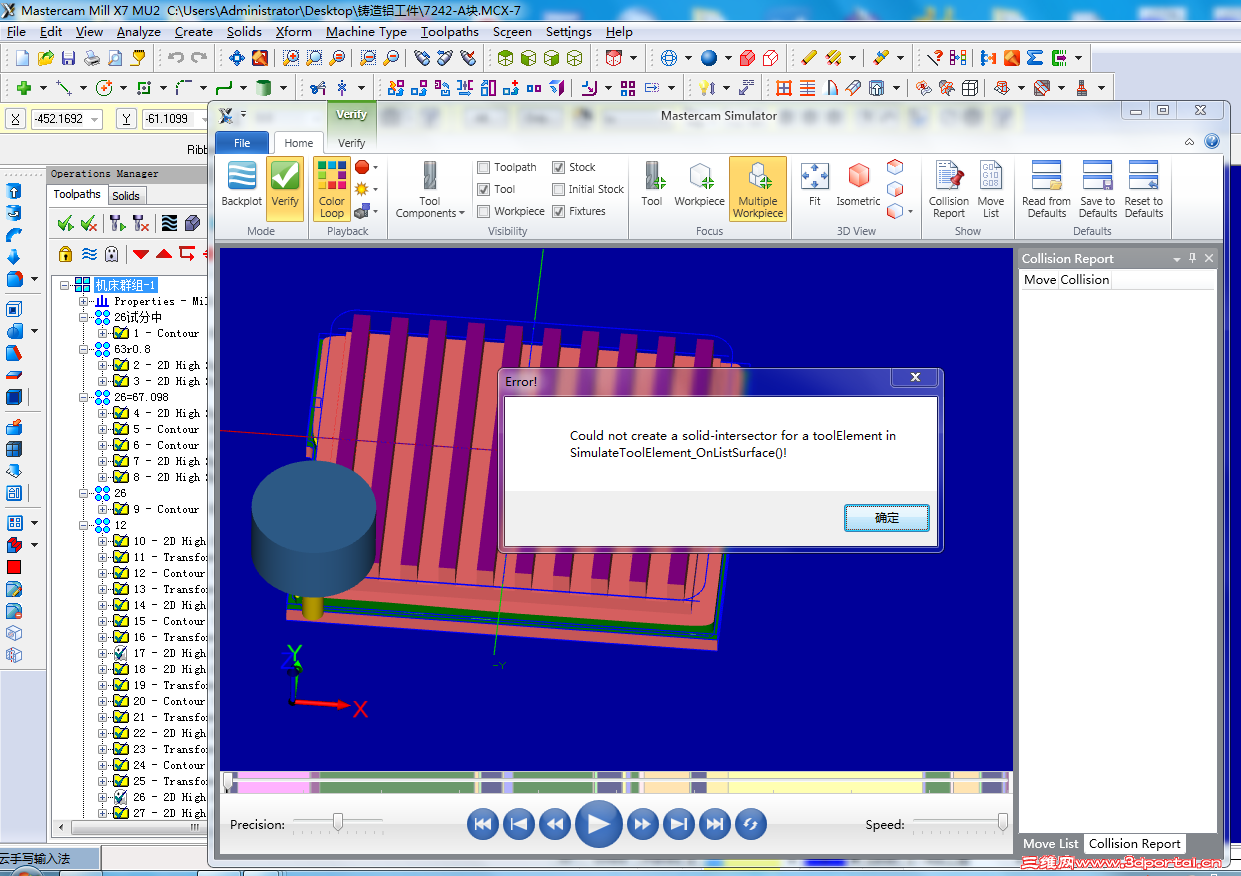Fit the 3D view
The height and width of the screenshot is (876, 1241).
(815, 185)
